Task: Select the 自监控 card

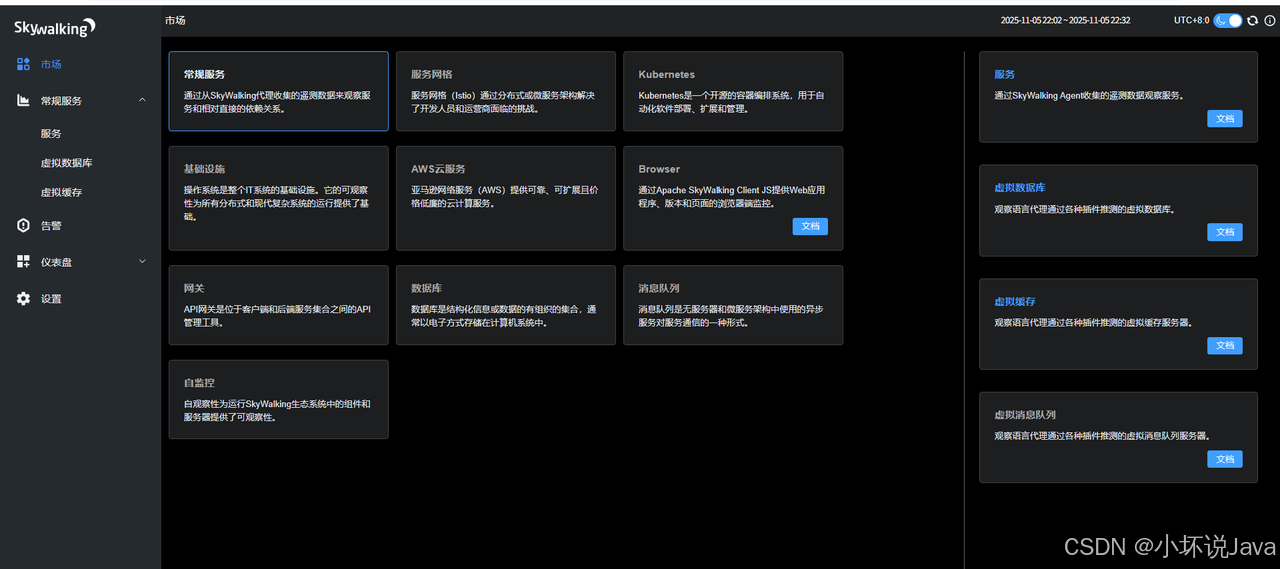Action: click(x=278, y=399)
